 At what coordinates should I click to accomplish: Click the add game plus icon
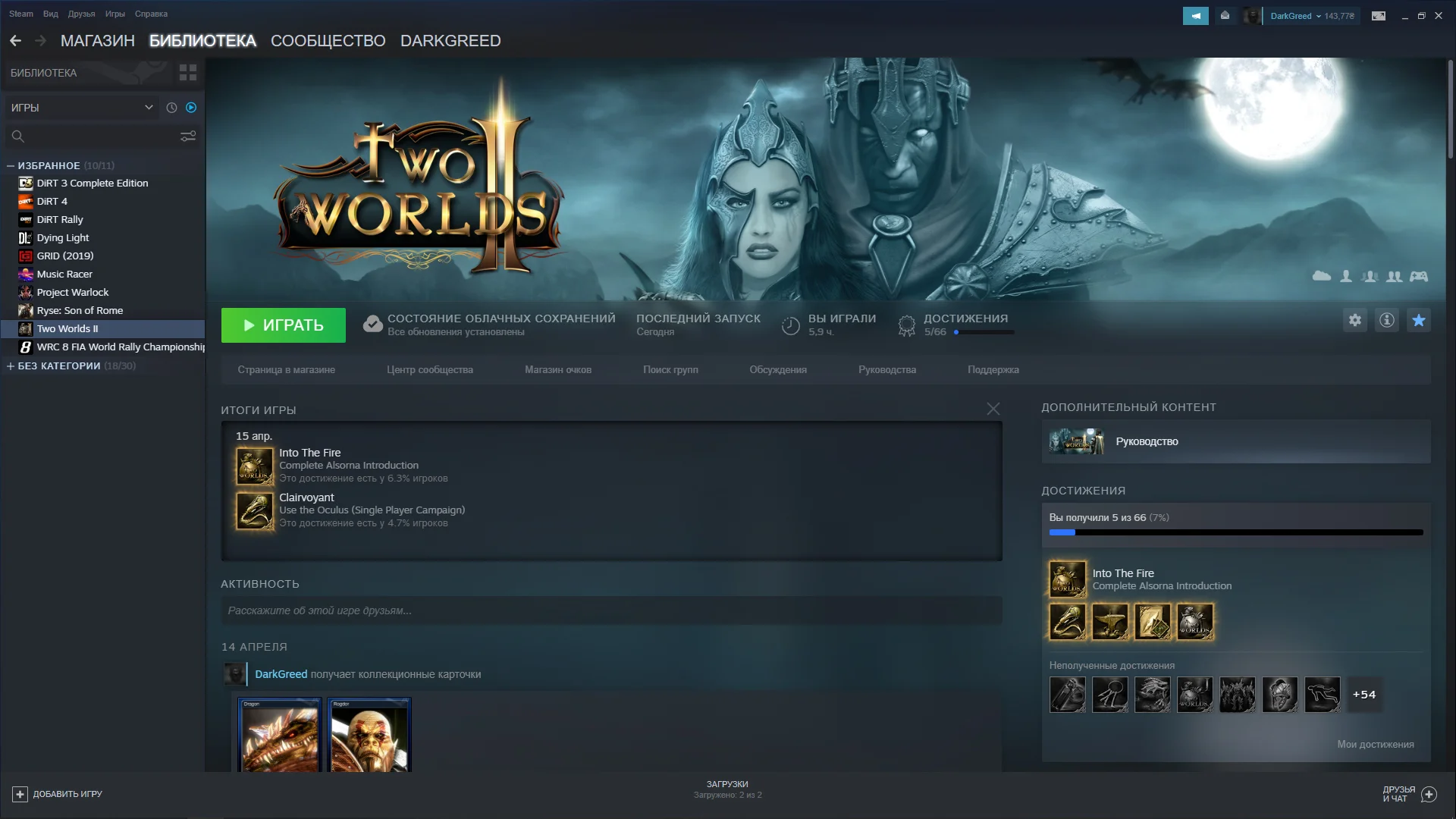coord(20,794)
